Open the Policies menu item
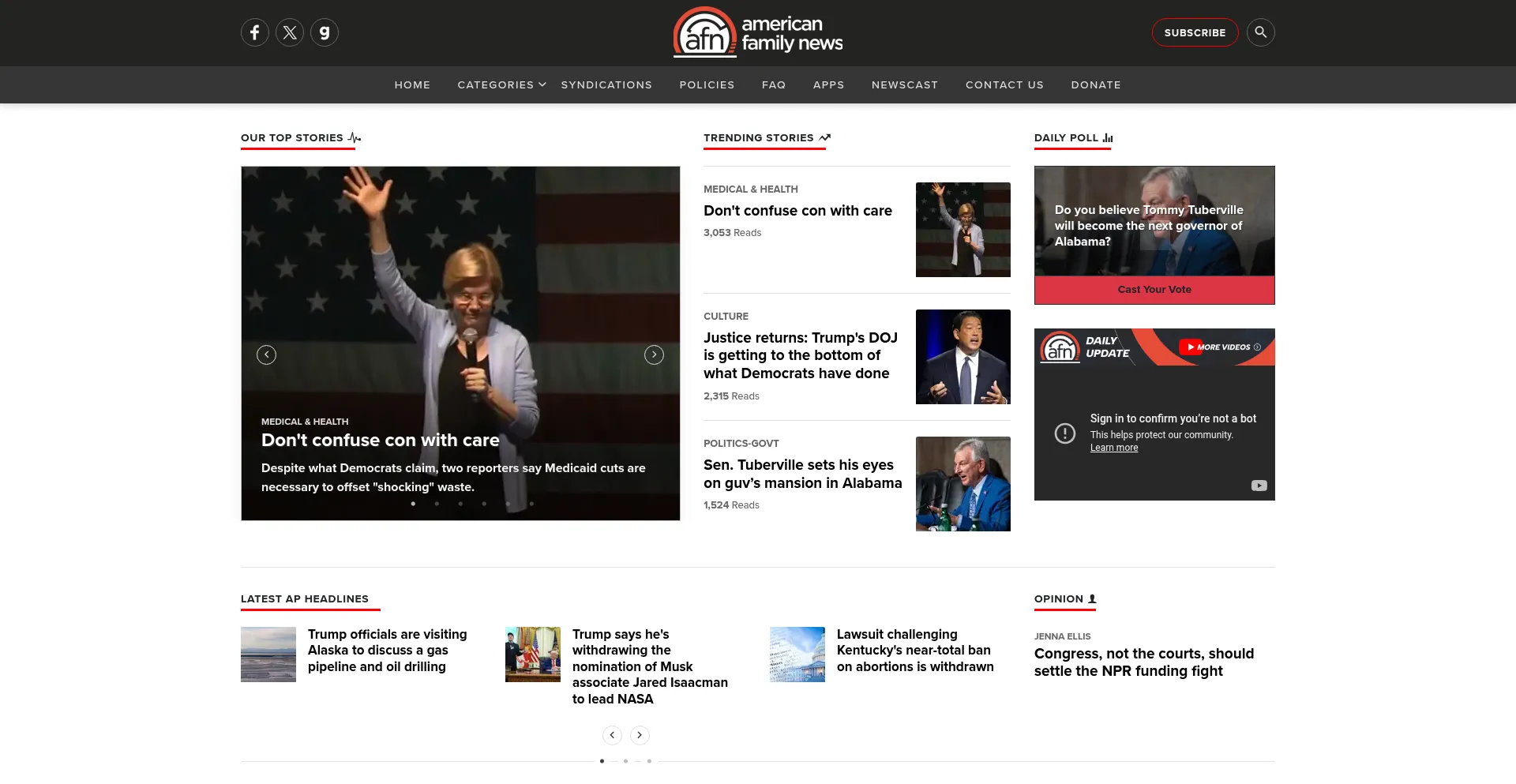The image size is (1516, 784). 707,84
